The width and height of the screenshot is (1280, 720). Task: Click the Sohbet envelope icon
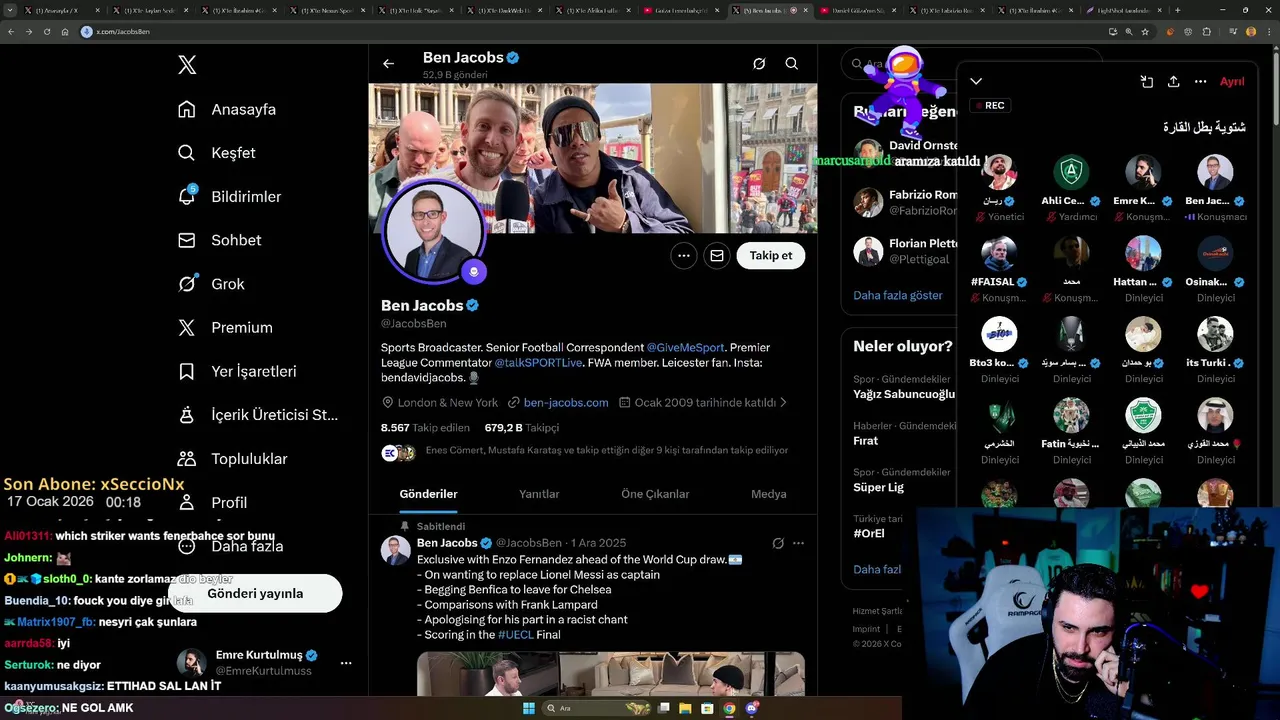[x=187, y=240]
